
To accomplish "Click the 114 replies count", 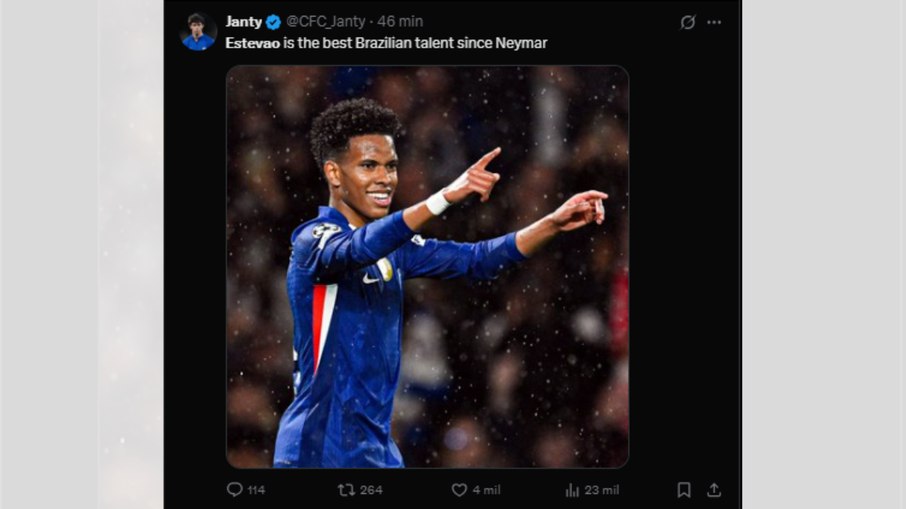I will click(x=256, y=490).
